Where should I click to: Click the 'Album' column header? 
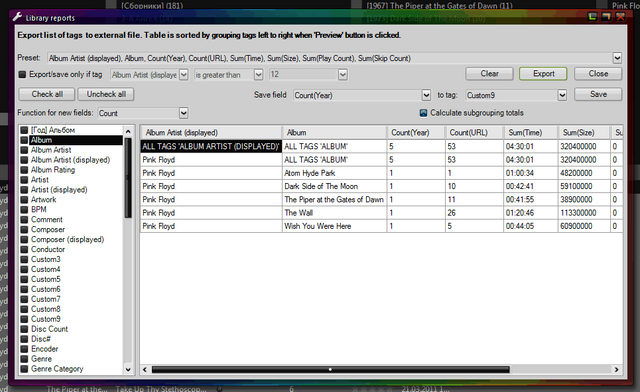tap(334, 133)
